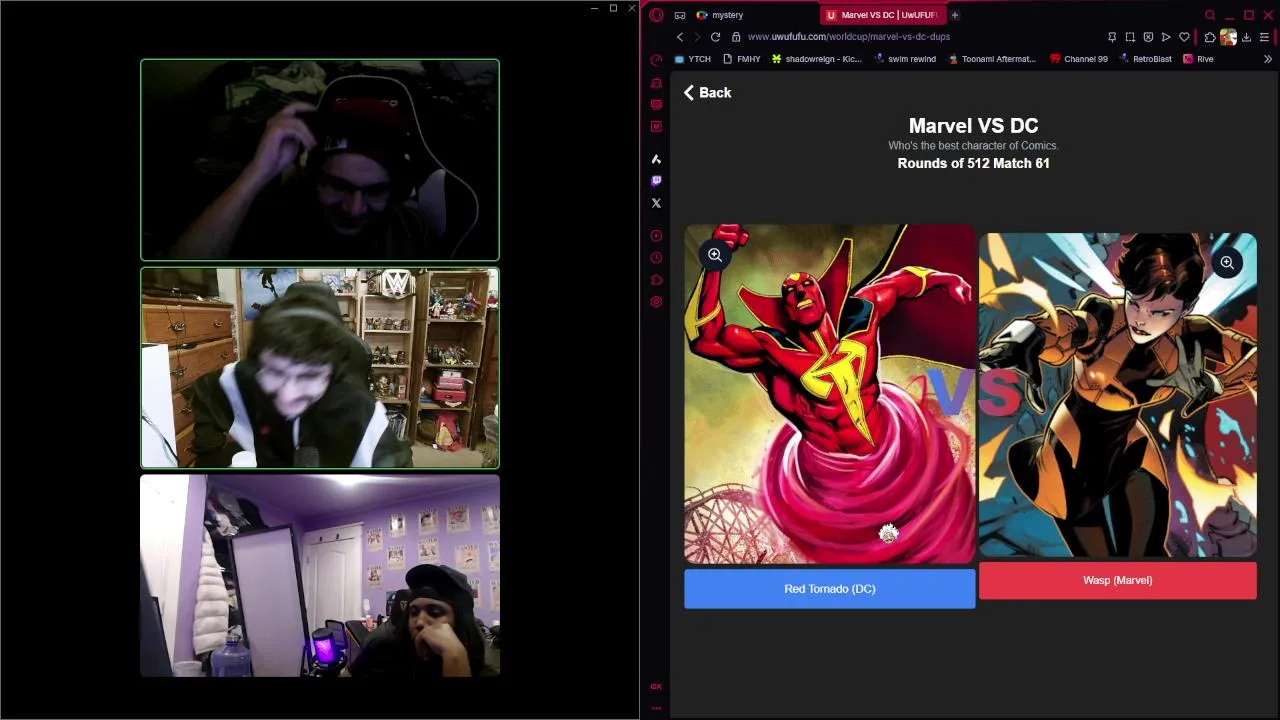Zoom in on Wasp image
The image size is (1280, 720).
pos(1227,263)
